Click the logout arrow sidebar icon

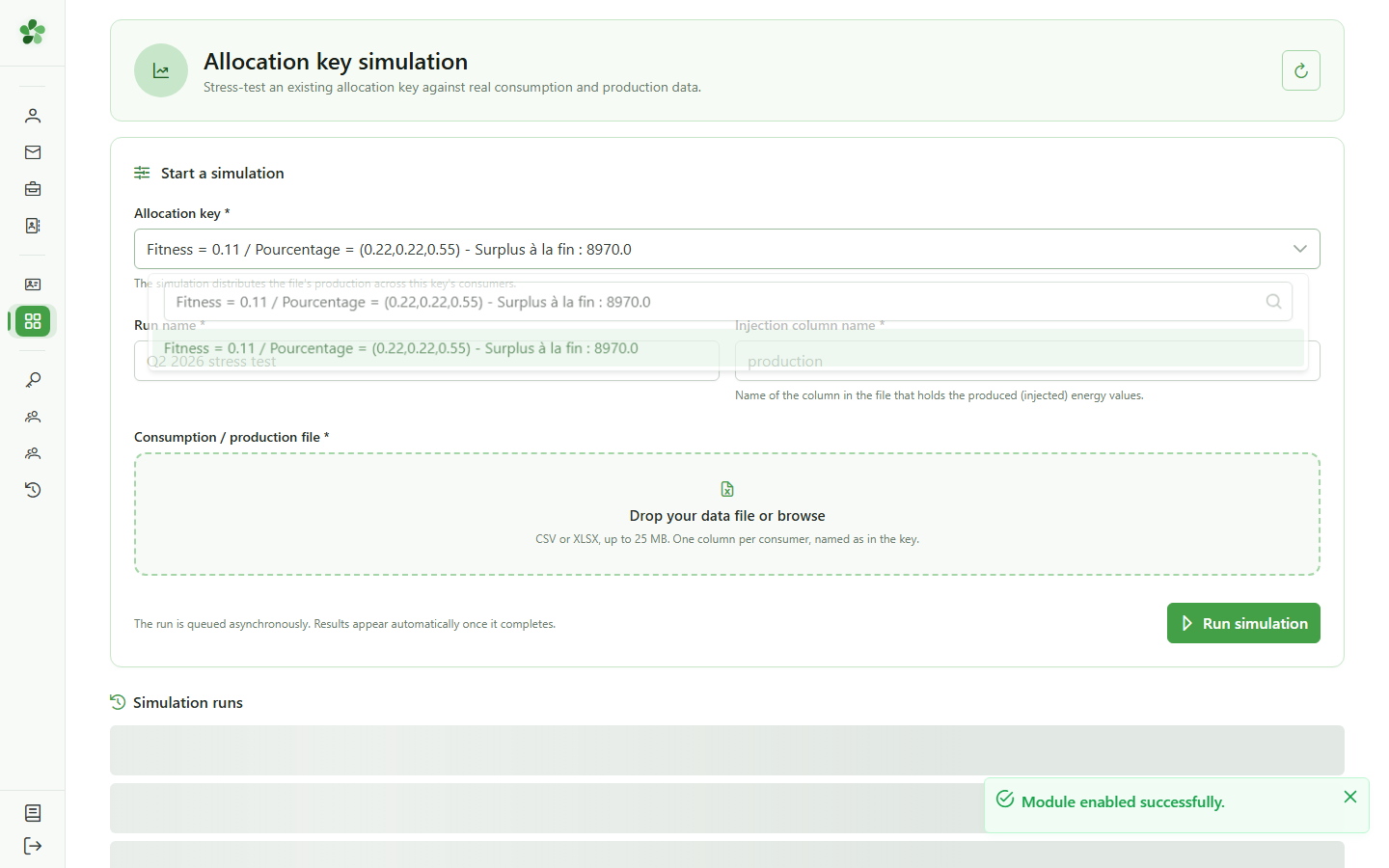tap(33, 846)
